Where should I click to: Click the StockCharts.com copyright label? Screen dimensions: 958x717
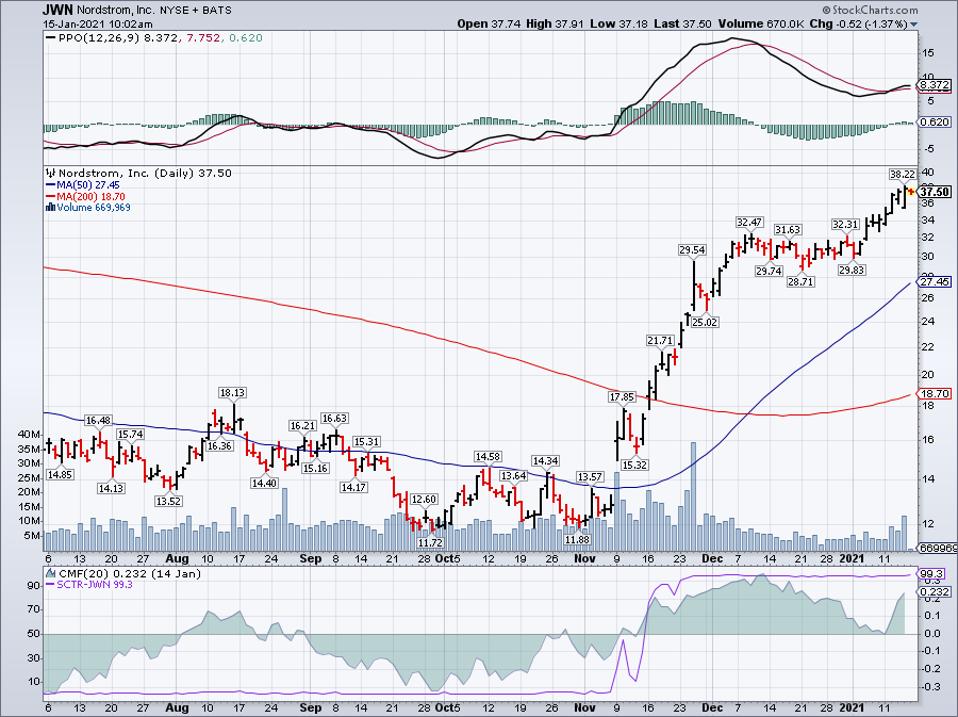[870, 10]
